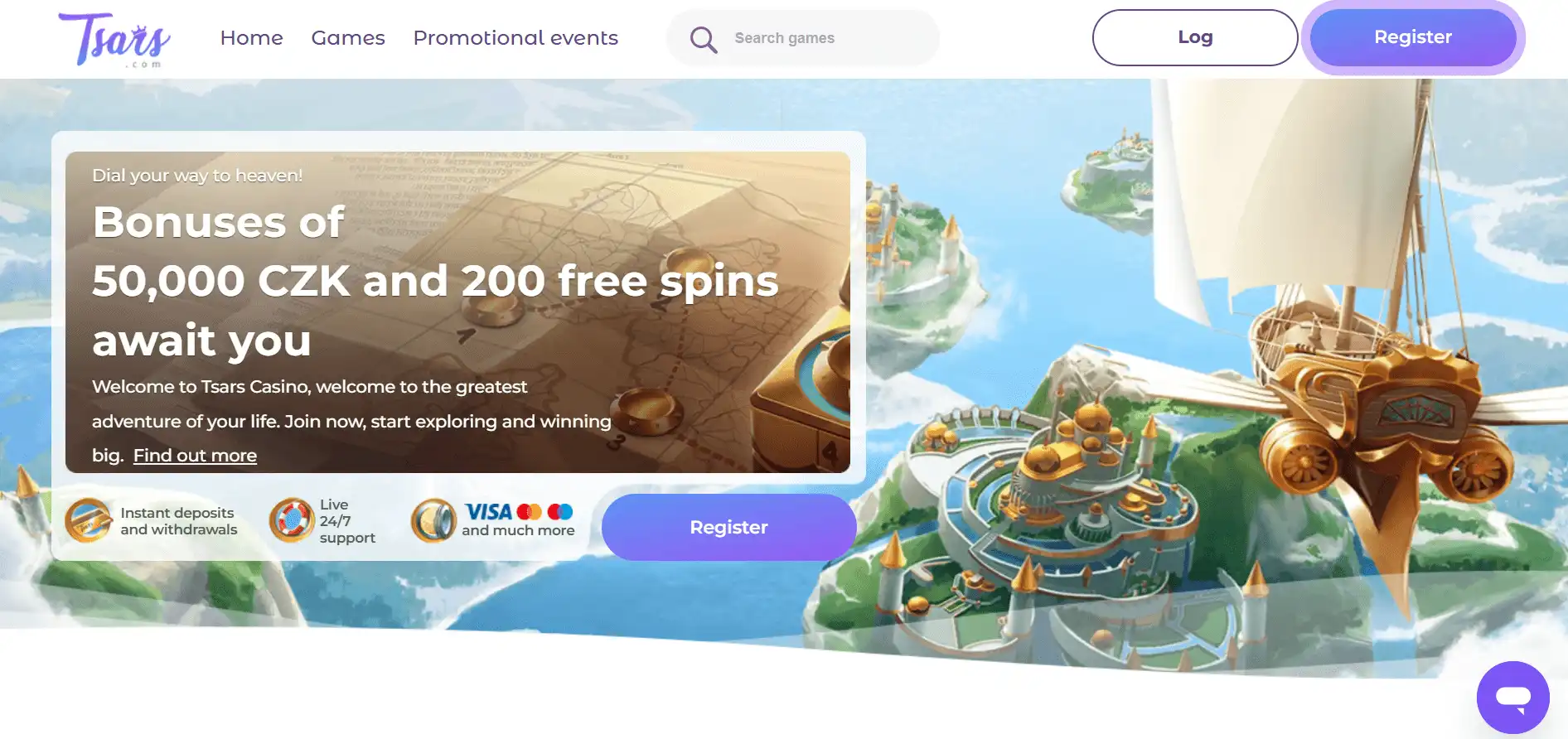The image size is (1568, 739).
Task: Focus the Search games field
Action: click(803, 38)
